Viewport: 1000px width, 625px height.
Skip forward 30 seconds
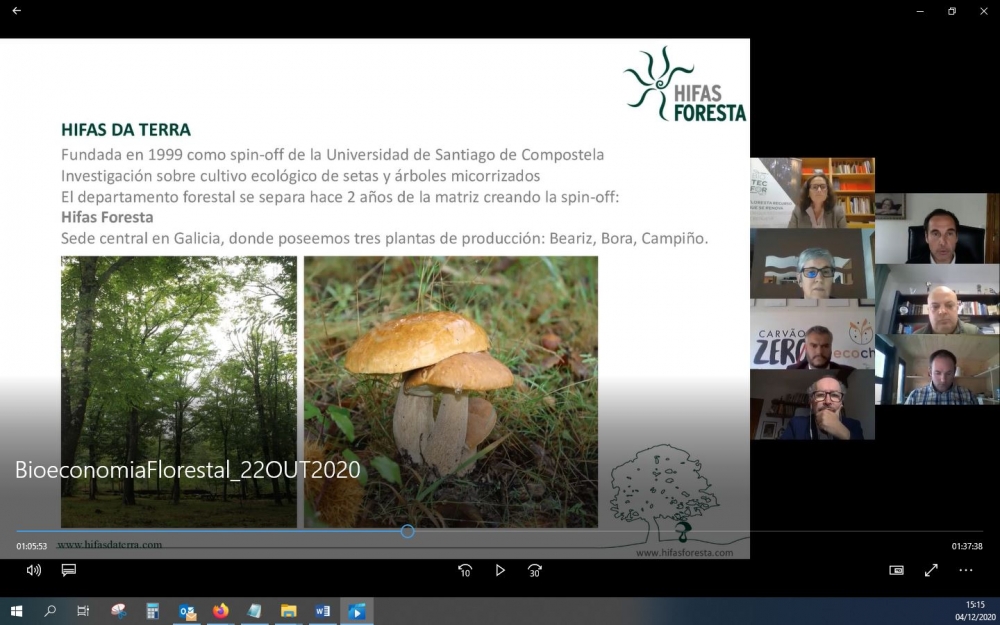pyautogui.click(x=535, y=570)
